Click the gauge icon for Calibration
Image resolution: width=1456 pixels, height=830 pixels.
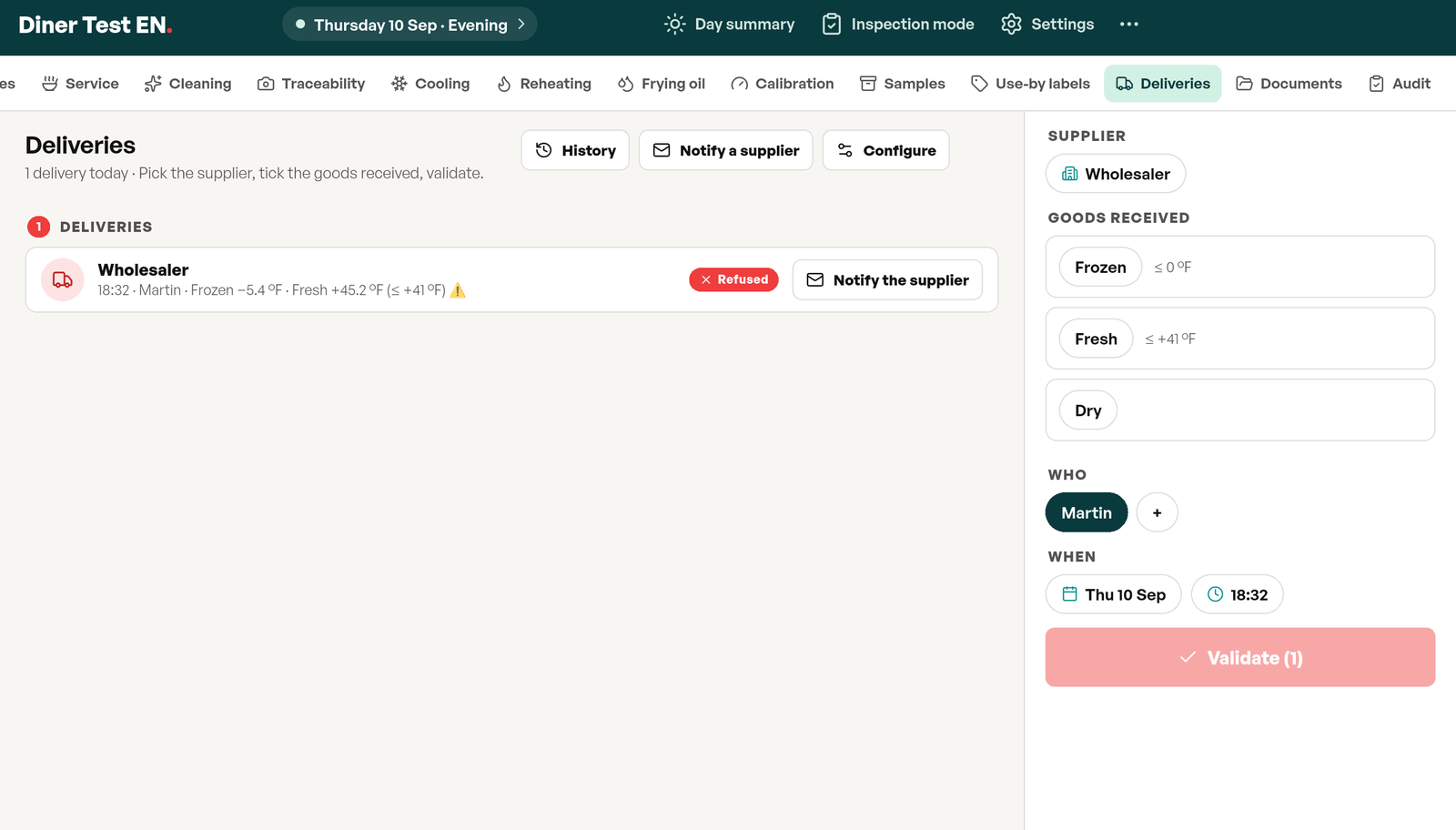coord(740,84)
